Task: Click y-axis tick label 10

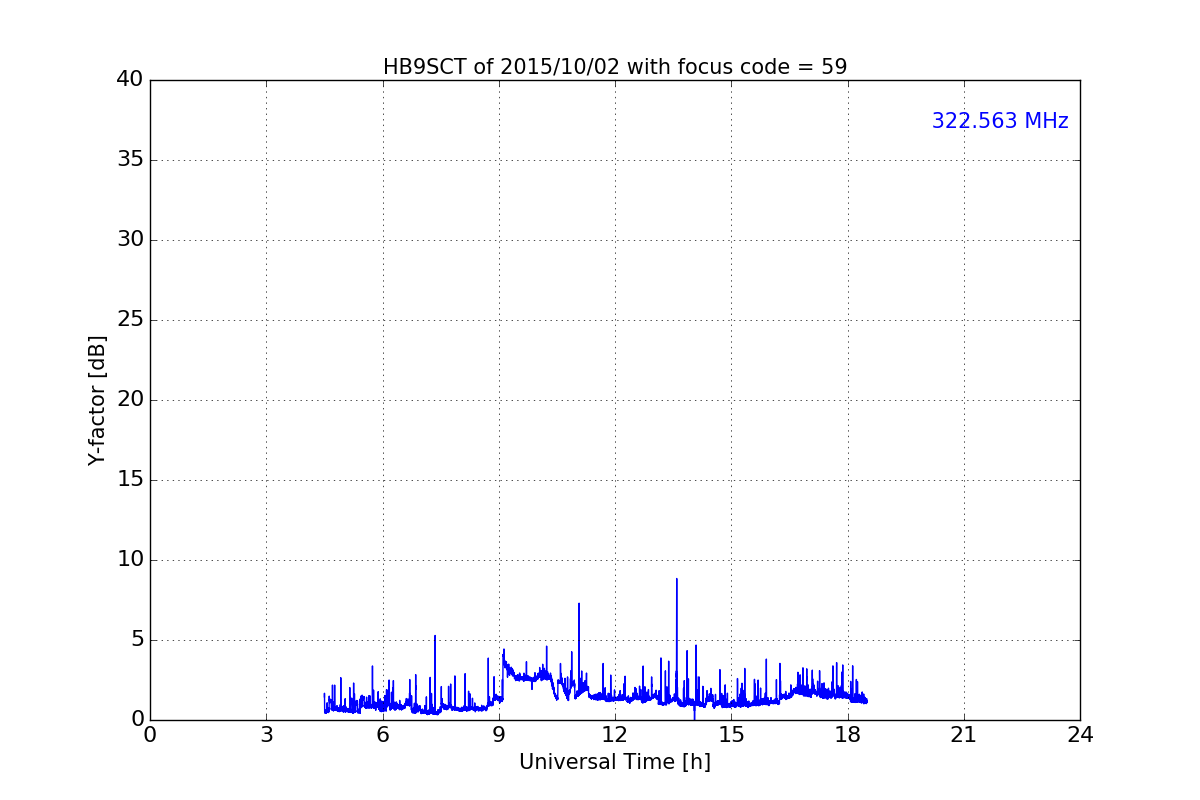Action: coord(130,560)
